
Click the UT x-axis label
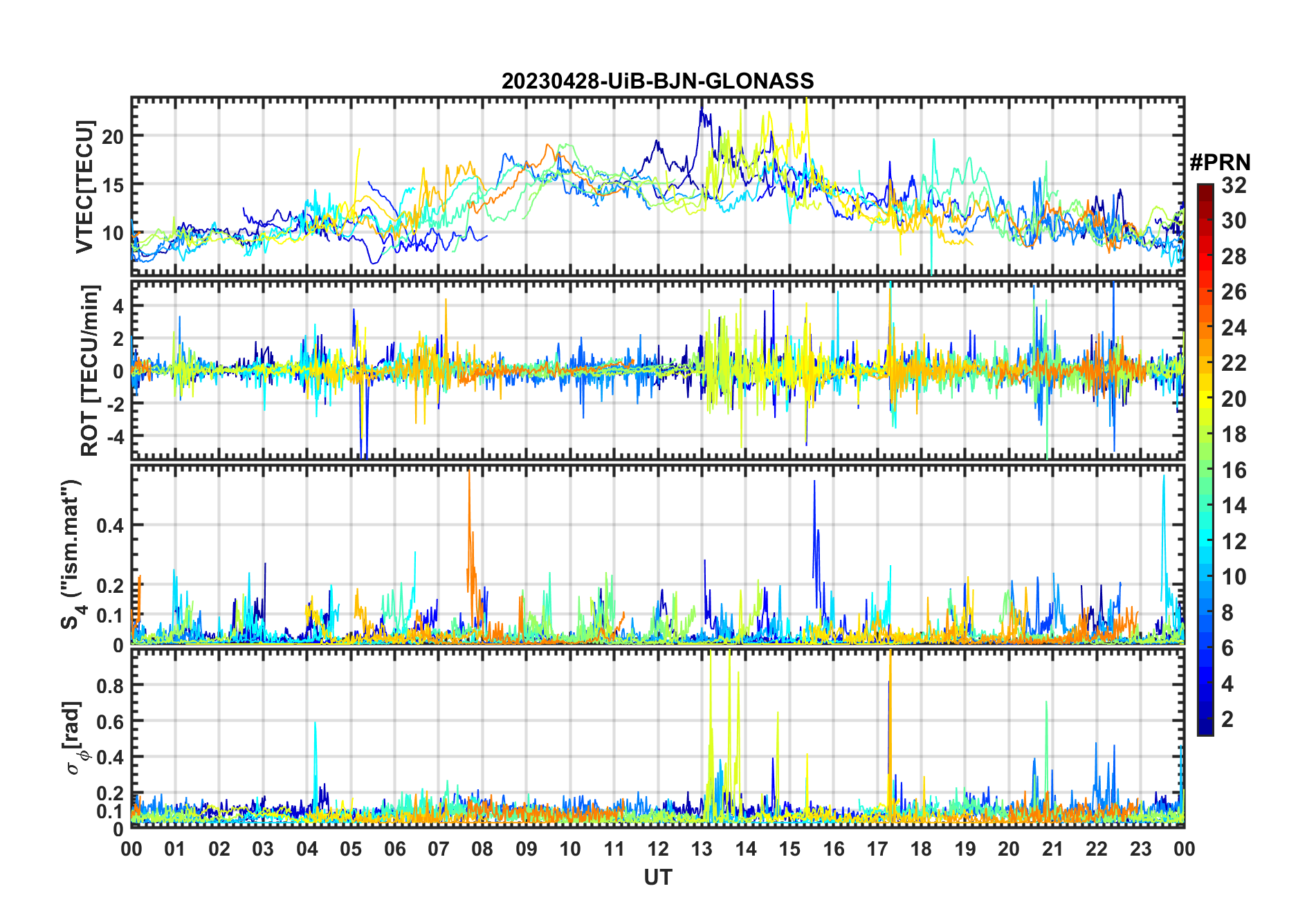tap(657, 878)
